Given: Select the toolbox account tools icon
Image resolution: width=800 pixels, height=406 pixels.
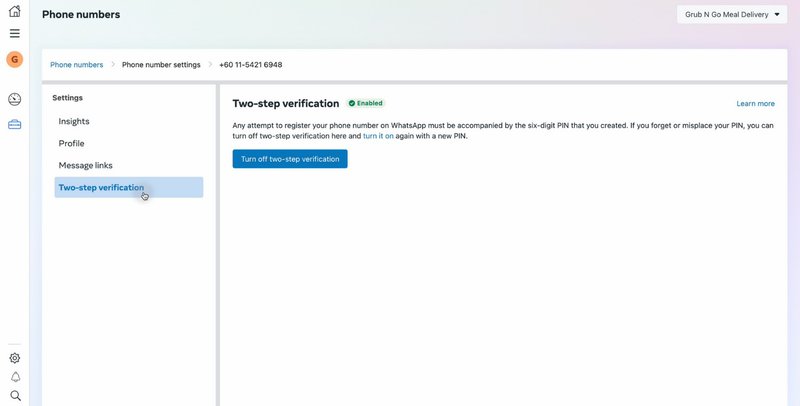Looking at the screenshot, I should (15, 124).
